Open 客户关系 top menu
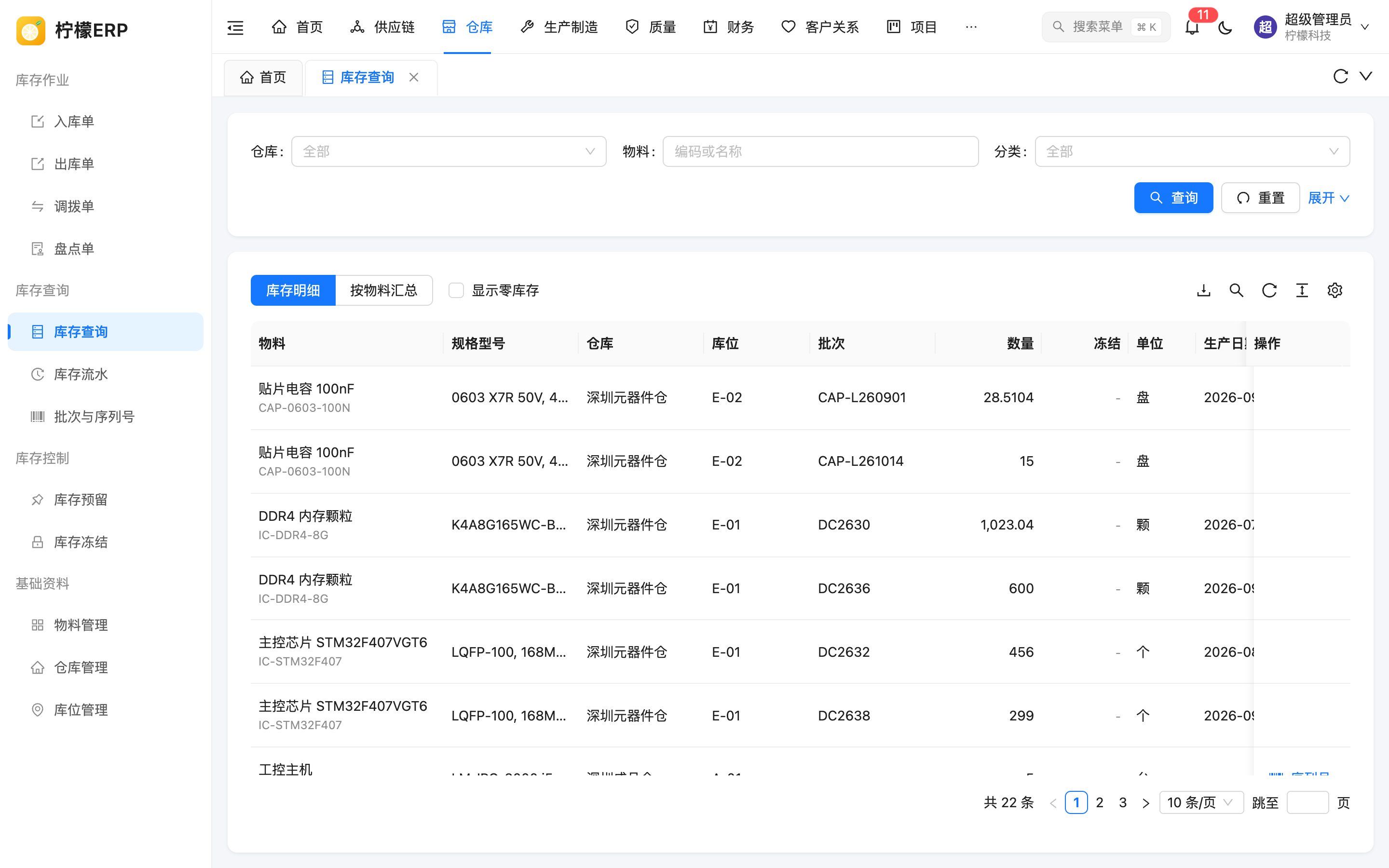Image resolution: width=1389 pixels, height=868 pixels. click(820, 27)
